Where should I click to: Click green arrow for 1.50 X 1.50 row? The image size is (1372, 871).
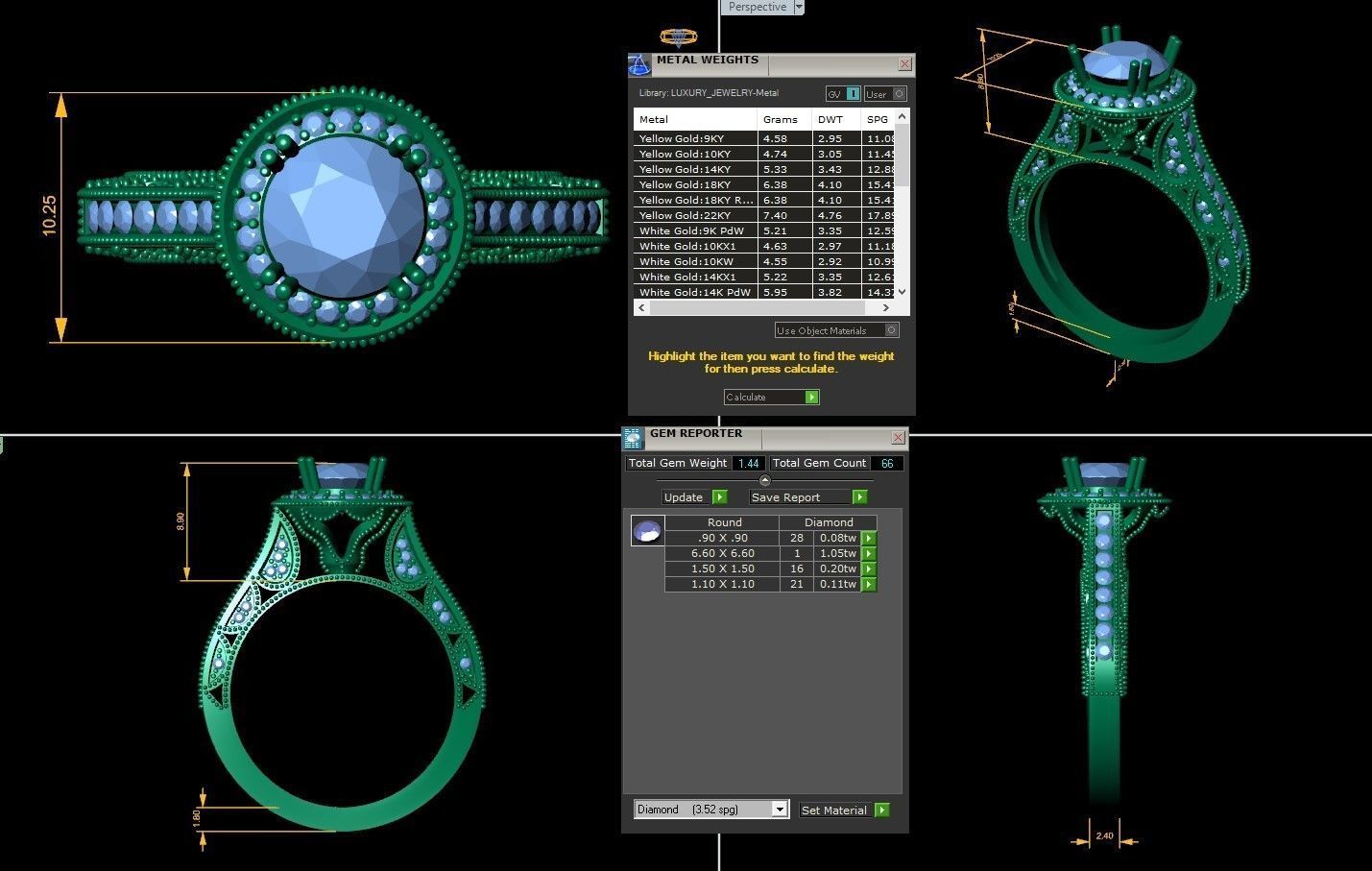pos(869,569)
